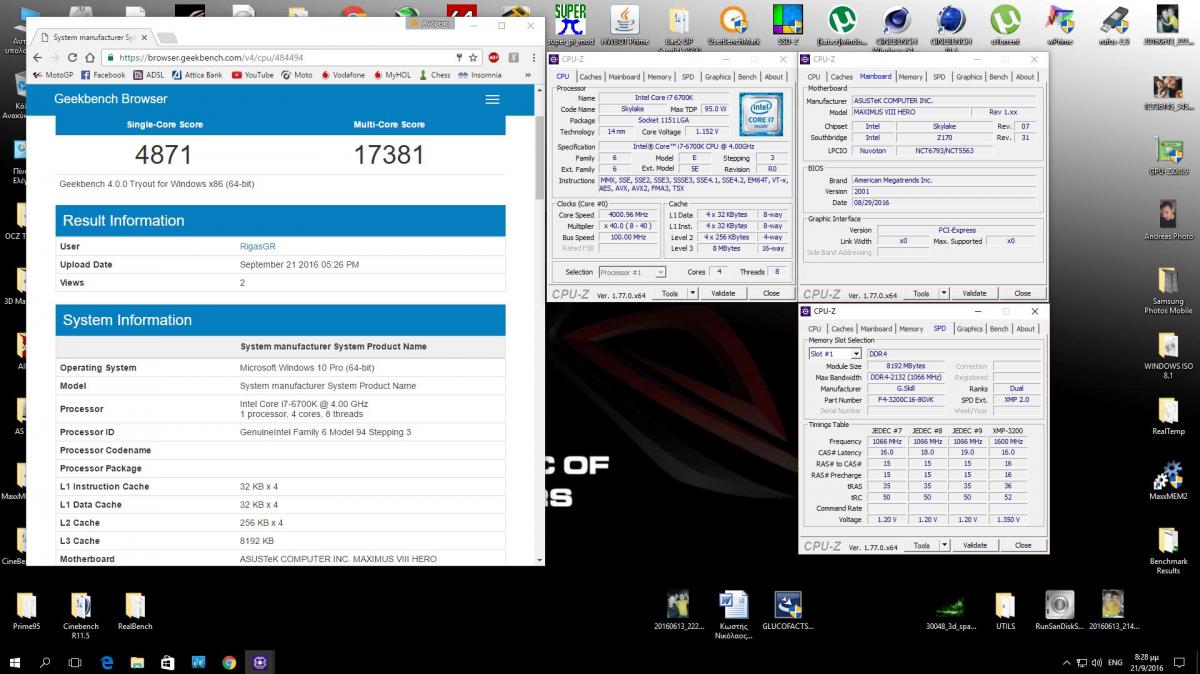
Task: Open the Memory tab in the Mainboard CPU-Z window
Action: tap(910, 77)
